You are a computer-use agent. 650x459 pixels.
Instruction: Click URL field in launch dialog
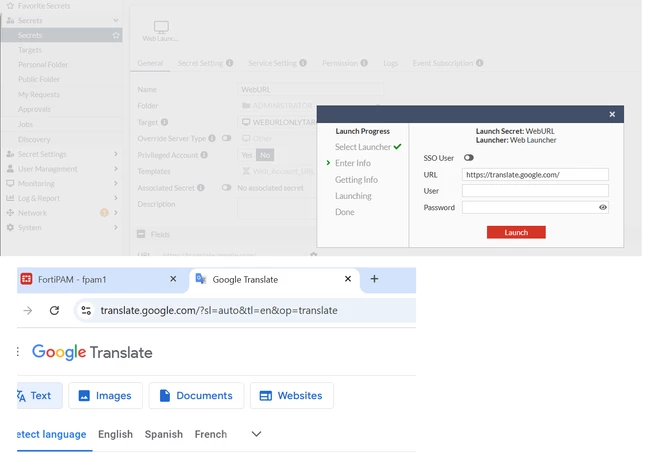tap(535, 175)
